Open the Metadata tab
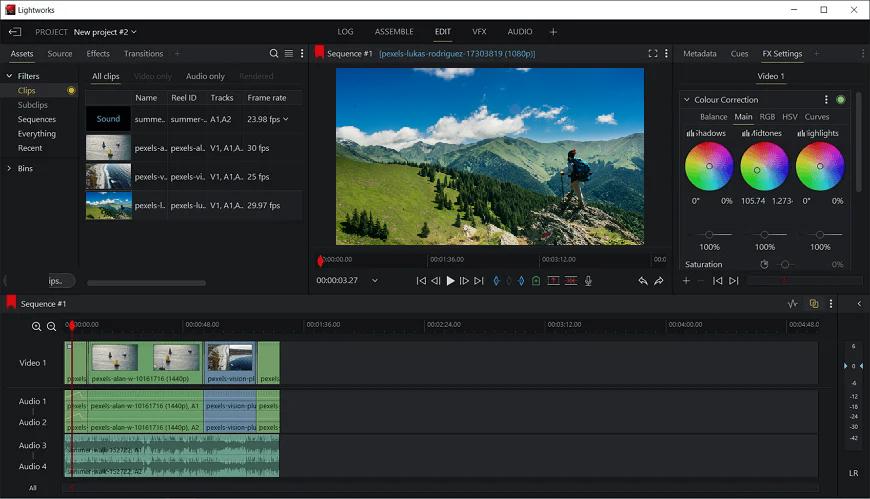 [700, 53]
